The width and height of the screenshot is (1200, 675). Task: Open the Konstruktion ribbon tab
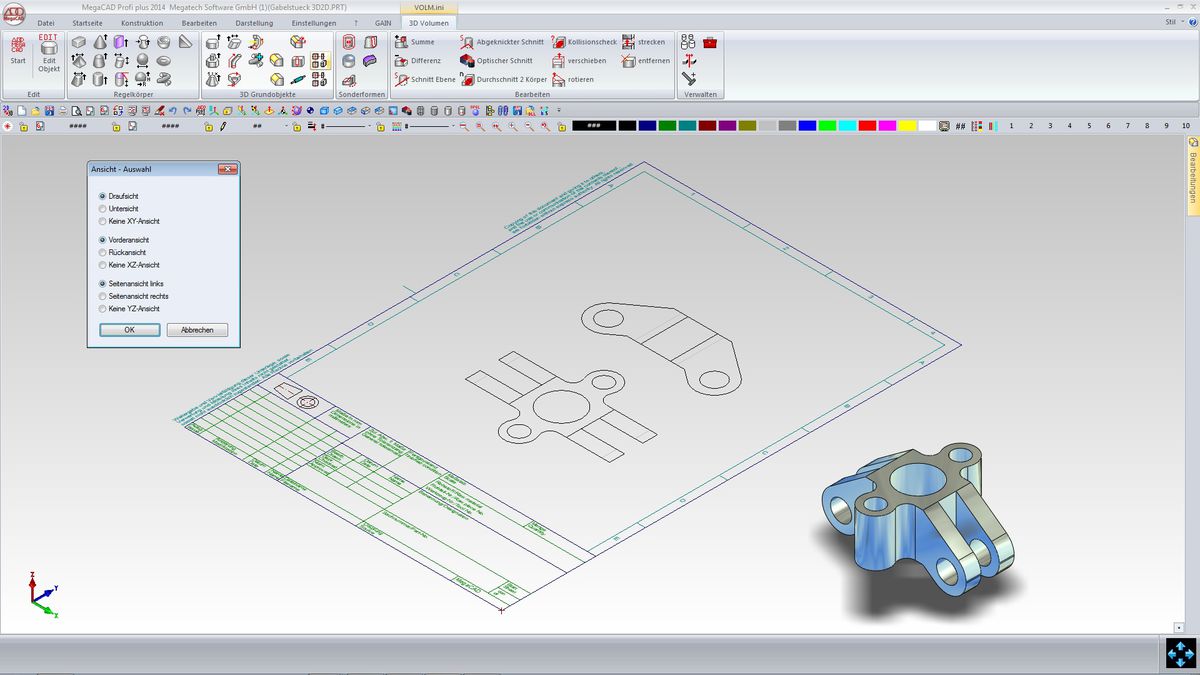tap(142, 22)
